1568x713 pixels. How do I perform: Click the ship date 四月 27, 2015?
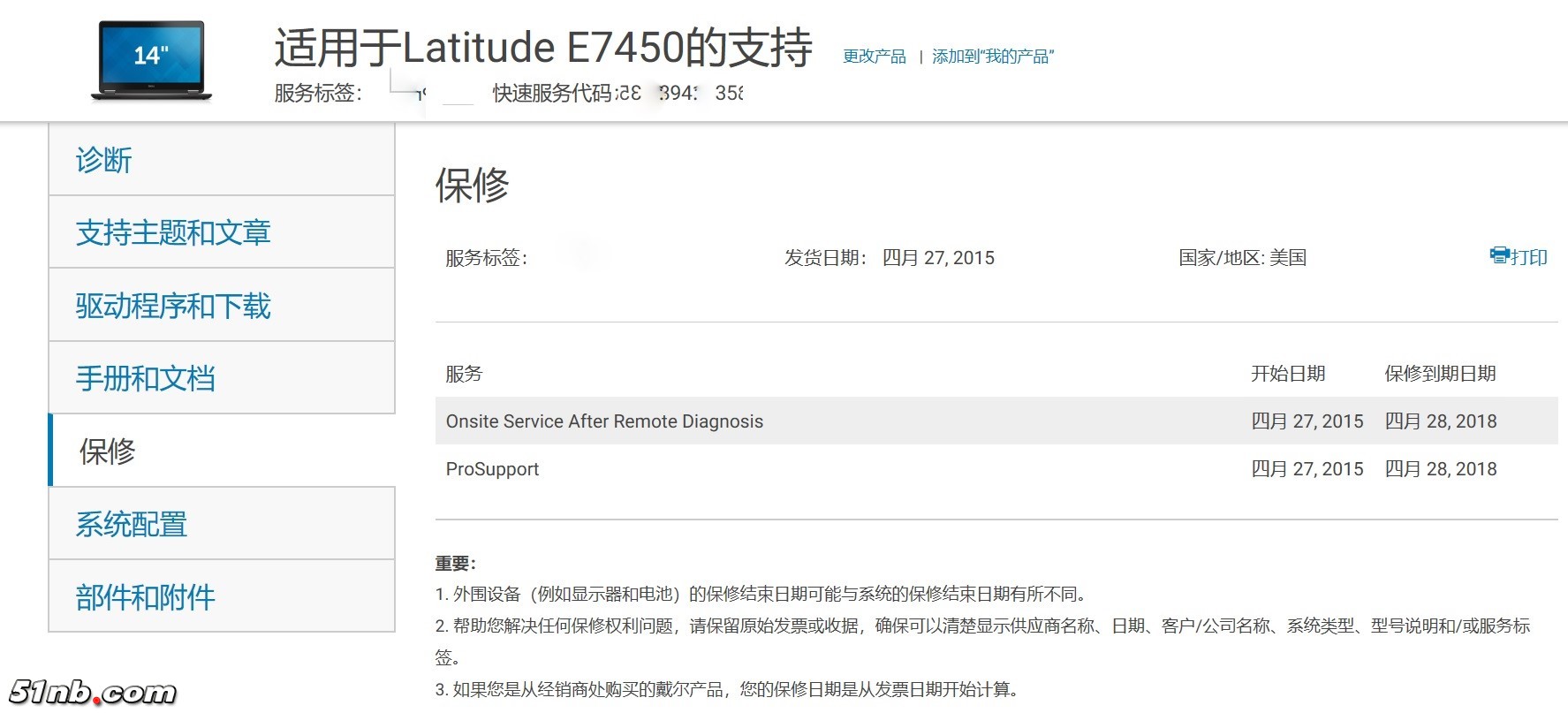point(938,258)
